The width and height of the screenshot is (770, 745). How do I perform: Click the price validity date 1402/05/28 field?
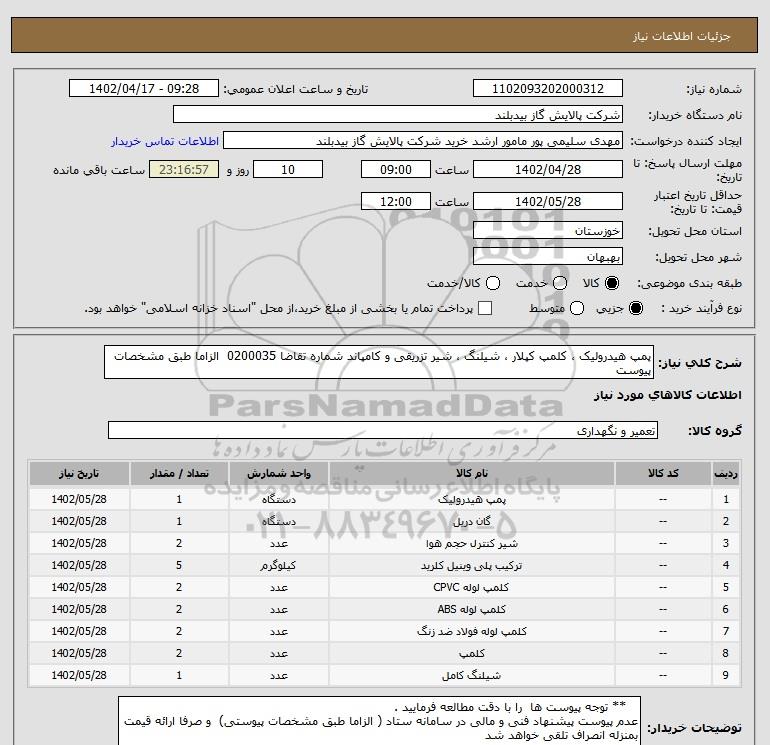[548, 201]
